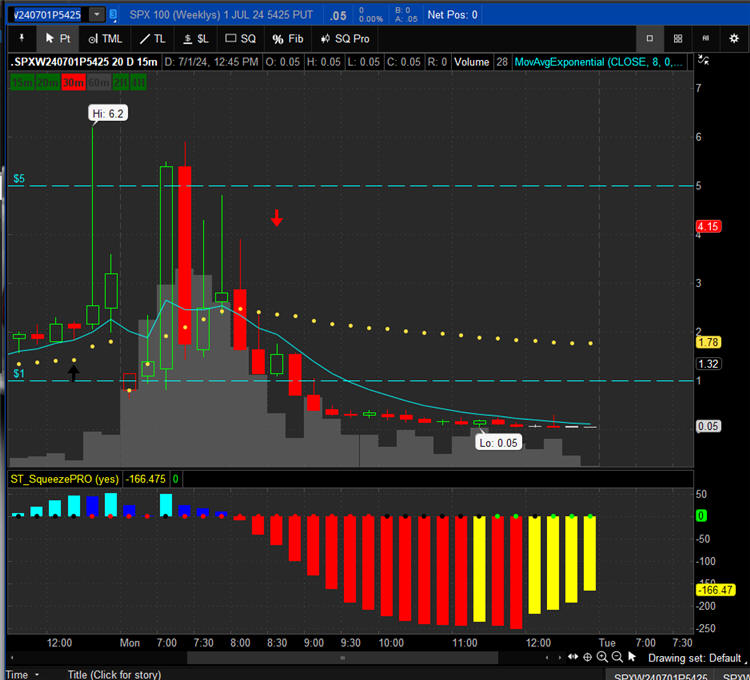Click the pin icon in drawing toolbar

coord(21,38)
